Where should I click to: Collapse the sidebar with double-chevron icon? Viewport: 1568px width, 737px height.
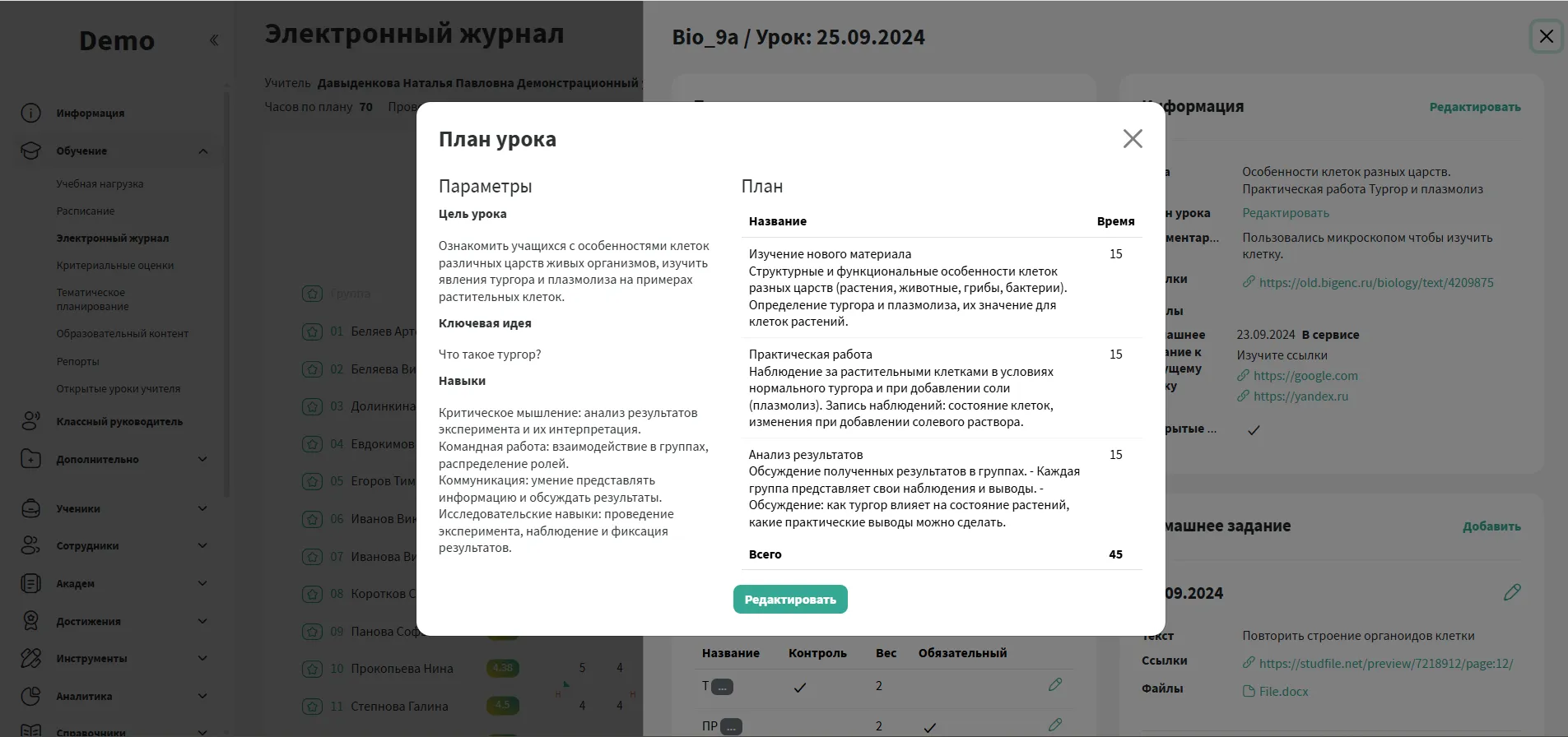coord(214,40)
